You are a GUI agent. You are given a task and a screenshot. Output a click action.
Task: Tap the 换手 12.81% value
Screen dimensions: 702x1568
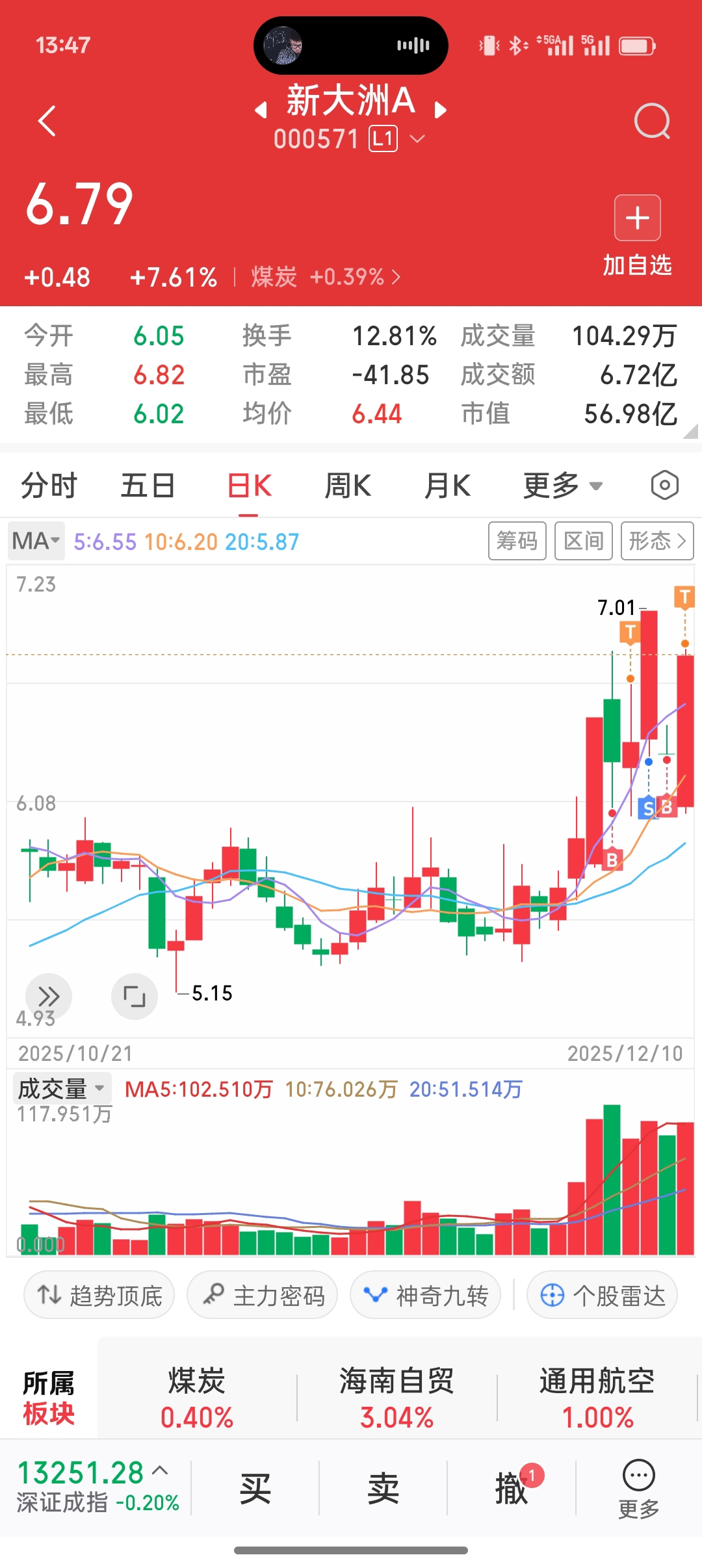click(x=394, y=336)
